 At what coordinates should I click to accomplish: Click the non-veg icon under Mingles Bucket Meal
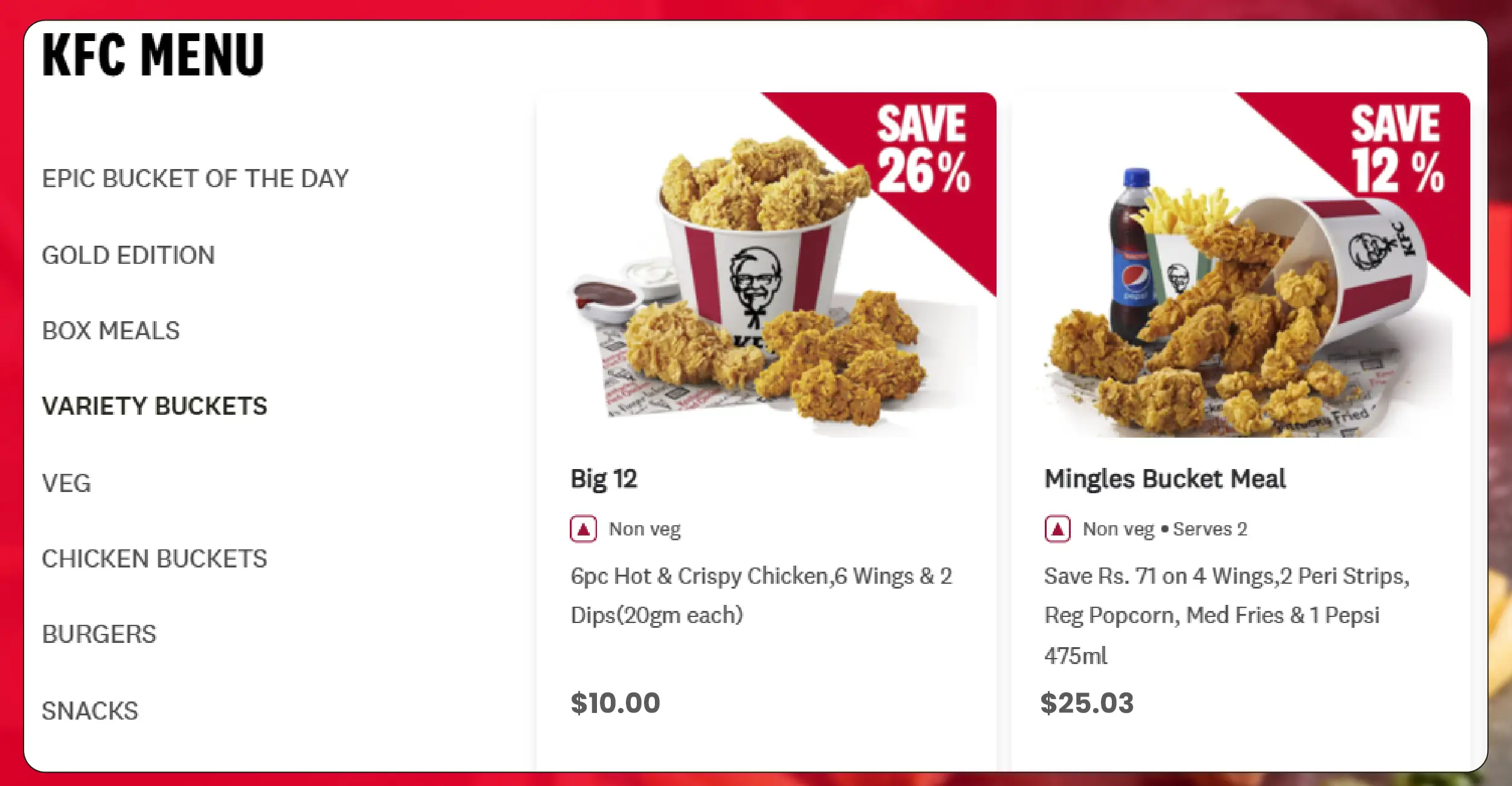click(x=1057, y=529)
